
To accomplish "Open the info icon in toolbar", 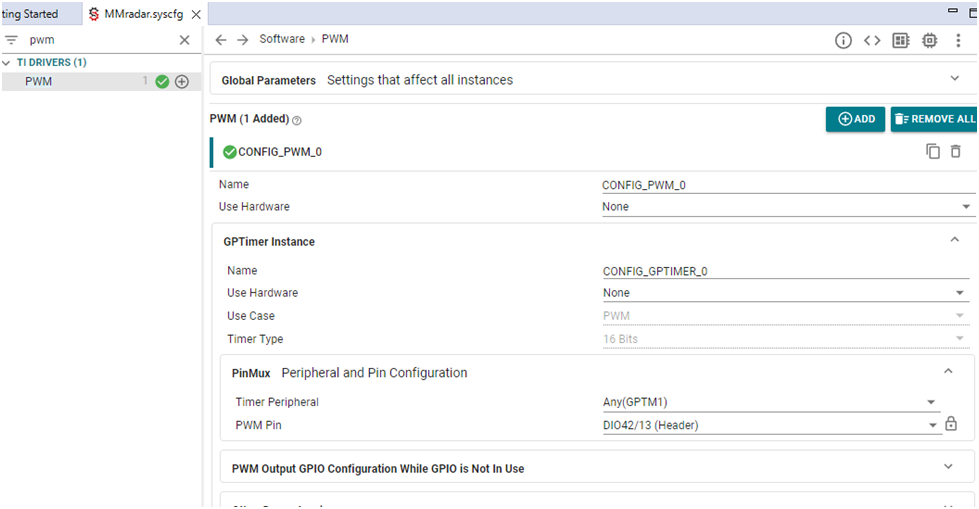I will click(x=843, y=40).
